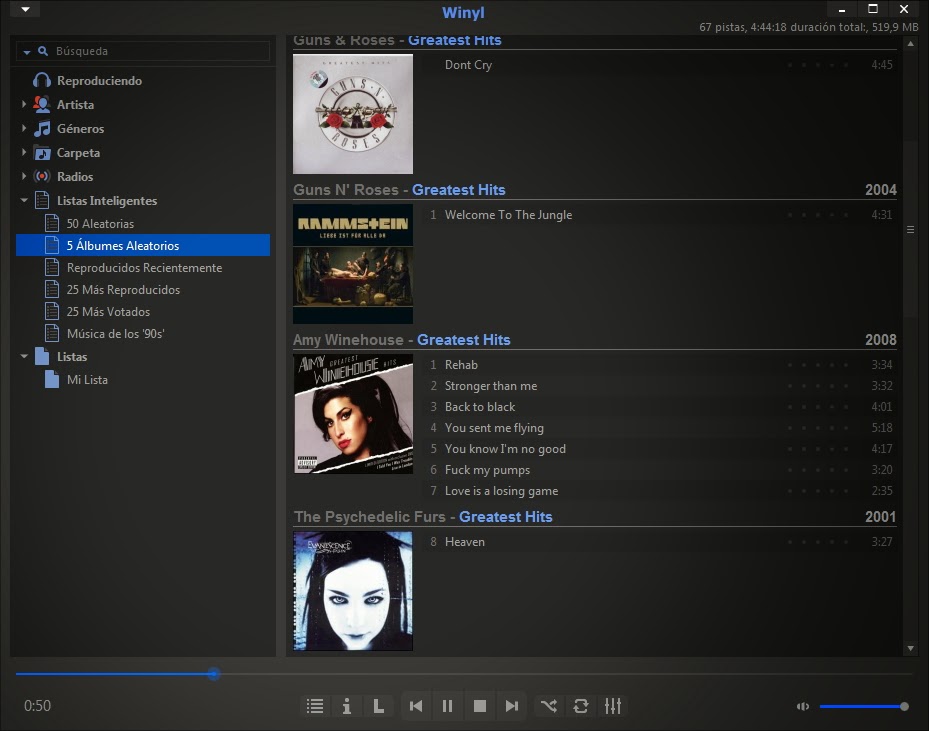The image size is (929, 731).
Task: Select the track Heaven
Action: click(x=660, y=541)
